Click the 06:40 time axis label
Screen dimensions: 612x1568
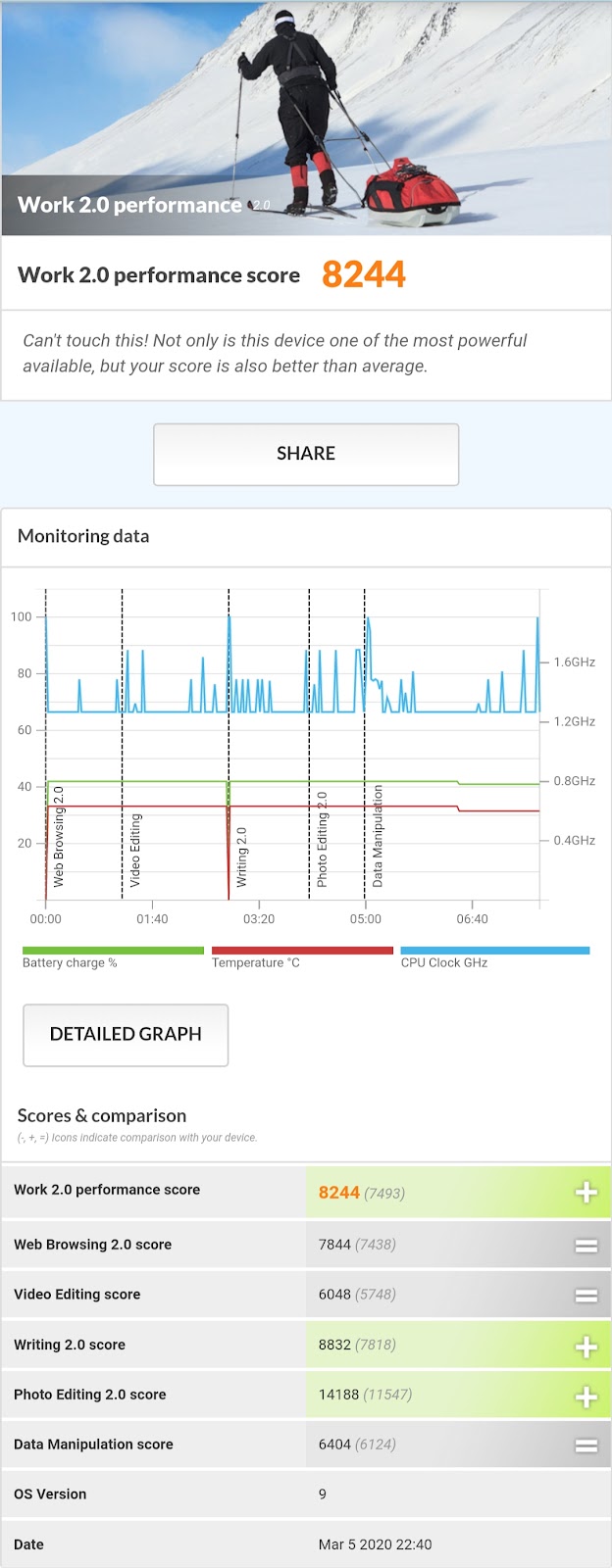472,919
